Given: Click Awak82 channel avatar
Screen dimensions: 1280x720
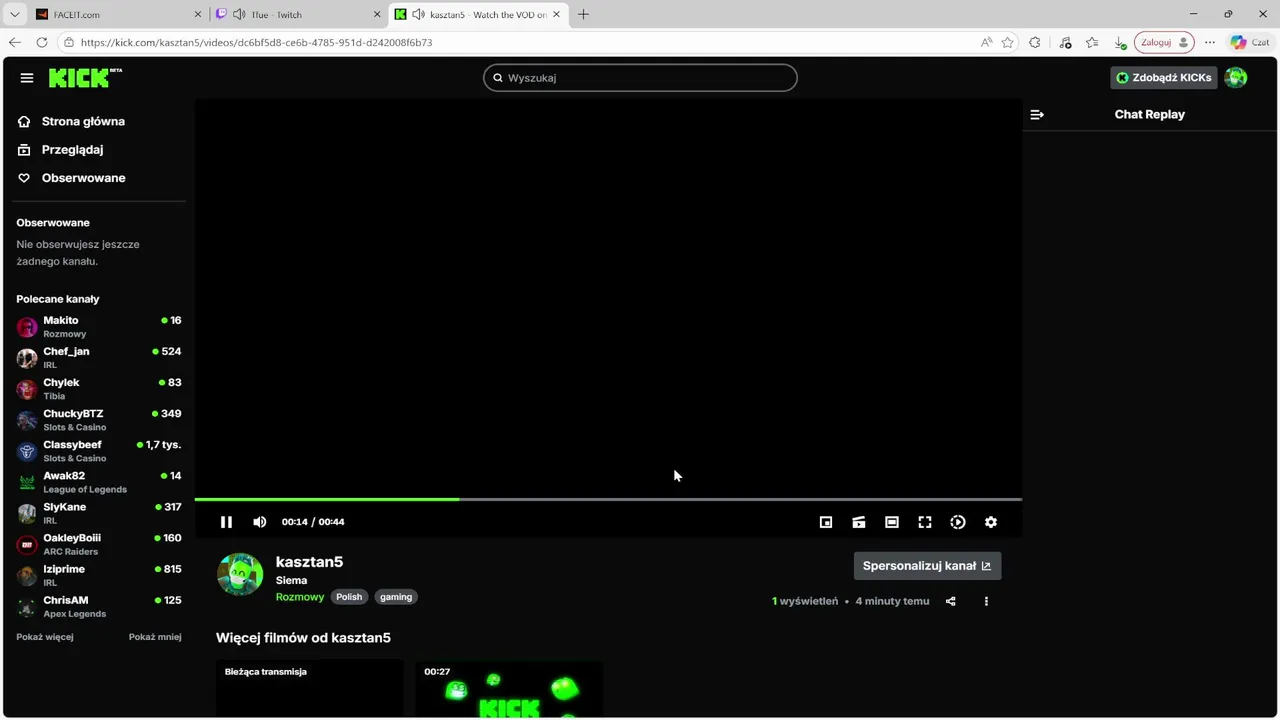Looking at the screenshot, I should tap(27, 483).
